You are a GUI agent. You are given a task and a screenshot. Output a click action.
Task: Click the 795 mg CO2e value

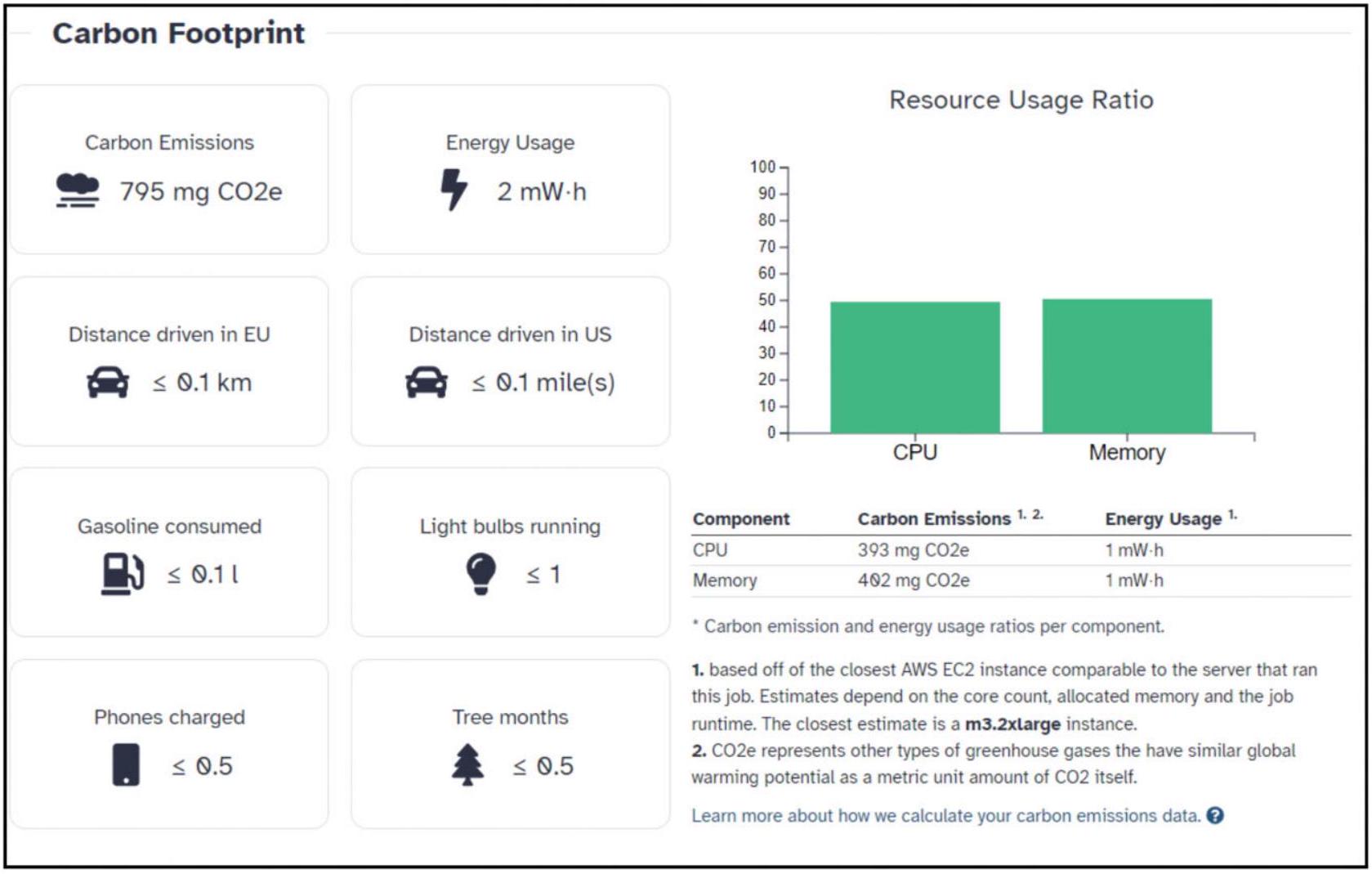(x=201, y=191)
